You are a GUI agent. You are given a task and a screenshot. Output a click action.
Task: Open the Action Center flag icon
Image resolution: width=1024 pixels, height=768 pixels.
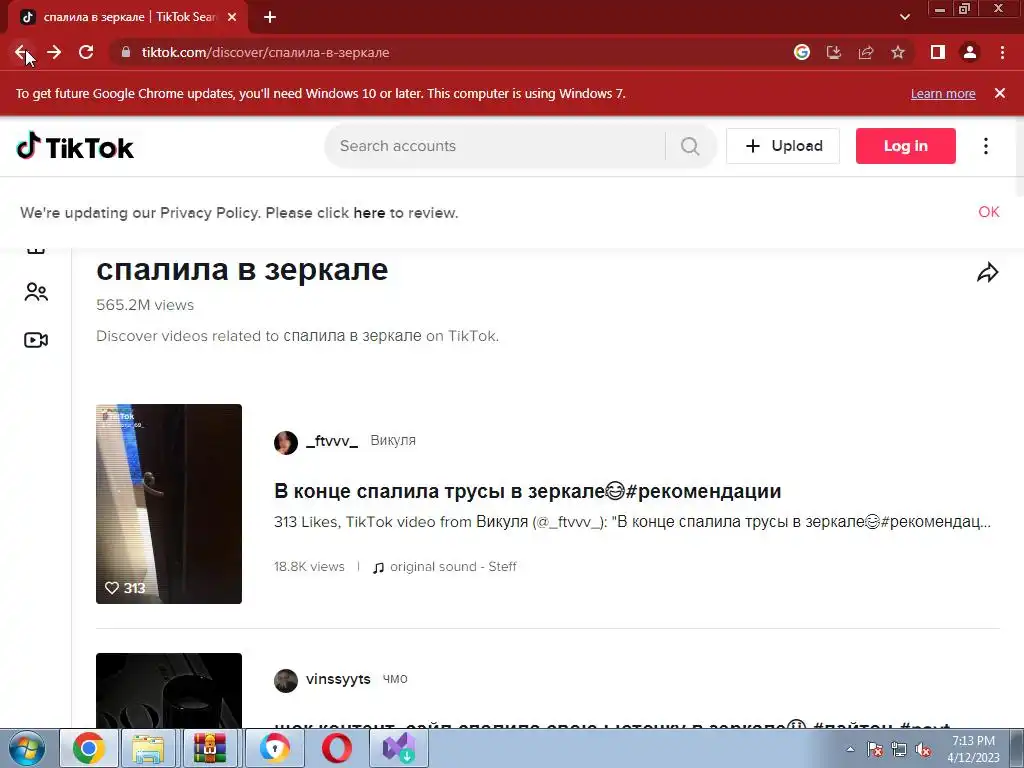(875, 750)
